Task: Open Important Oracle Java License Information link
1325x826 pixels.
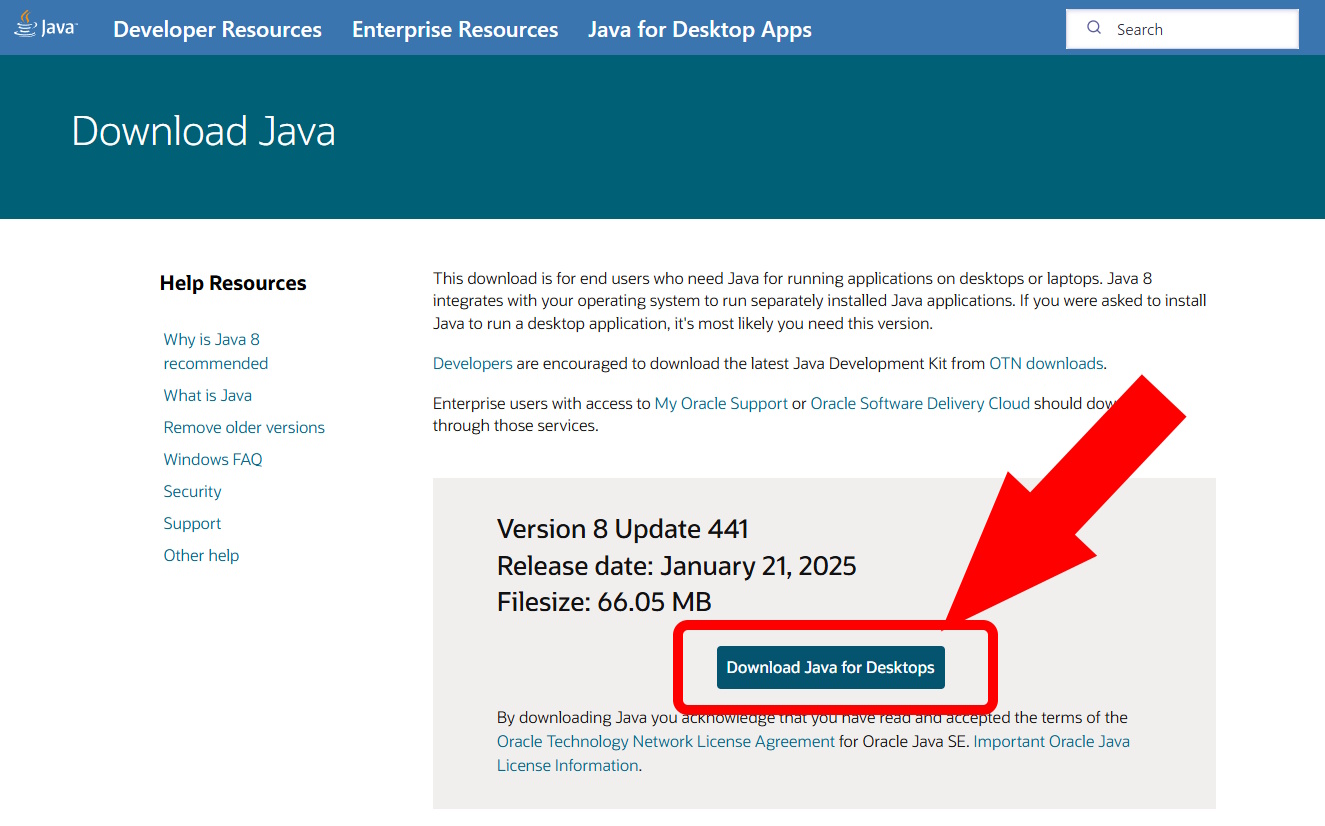Action: 813,753
